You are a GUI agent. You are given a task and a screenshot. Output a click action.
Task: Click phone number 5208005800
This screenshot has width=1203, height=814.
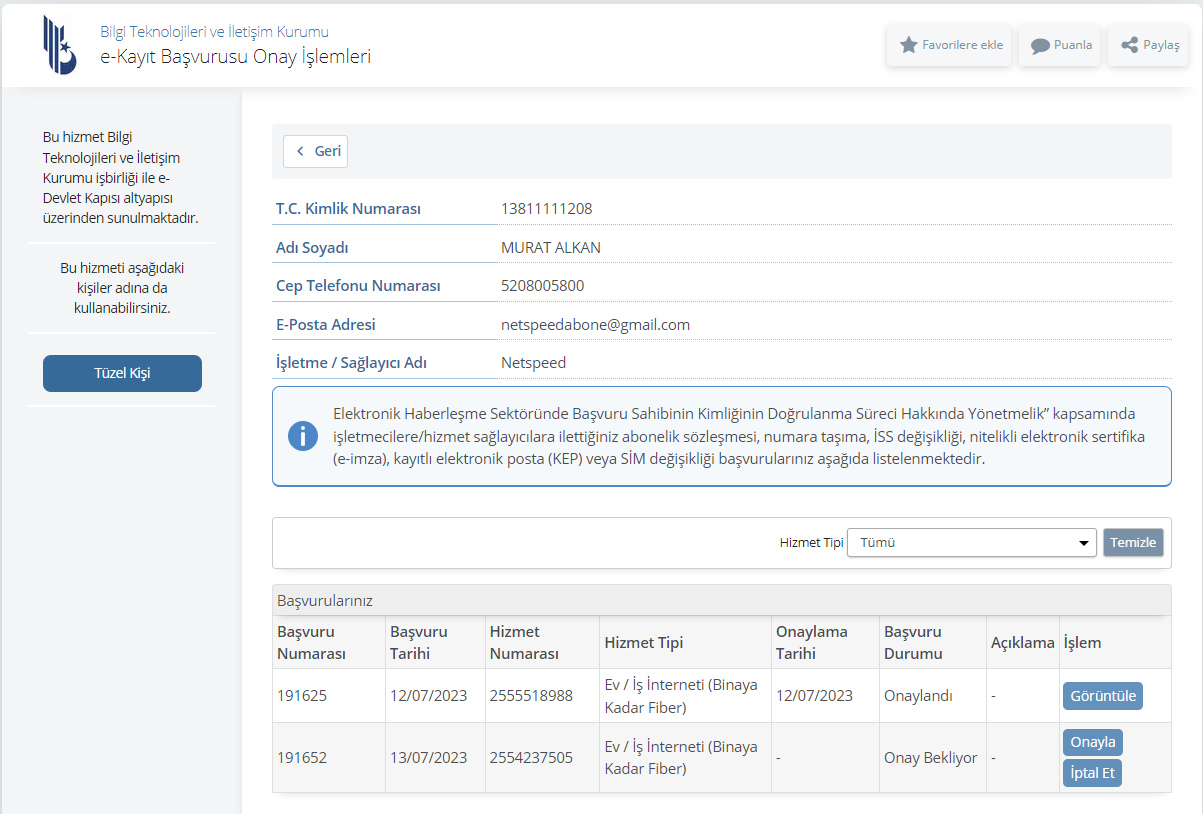543,286
